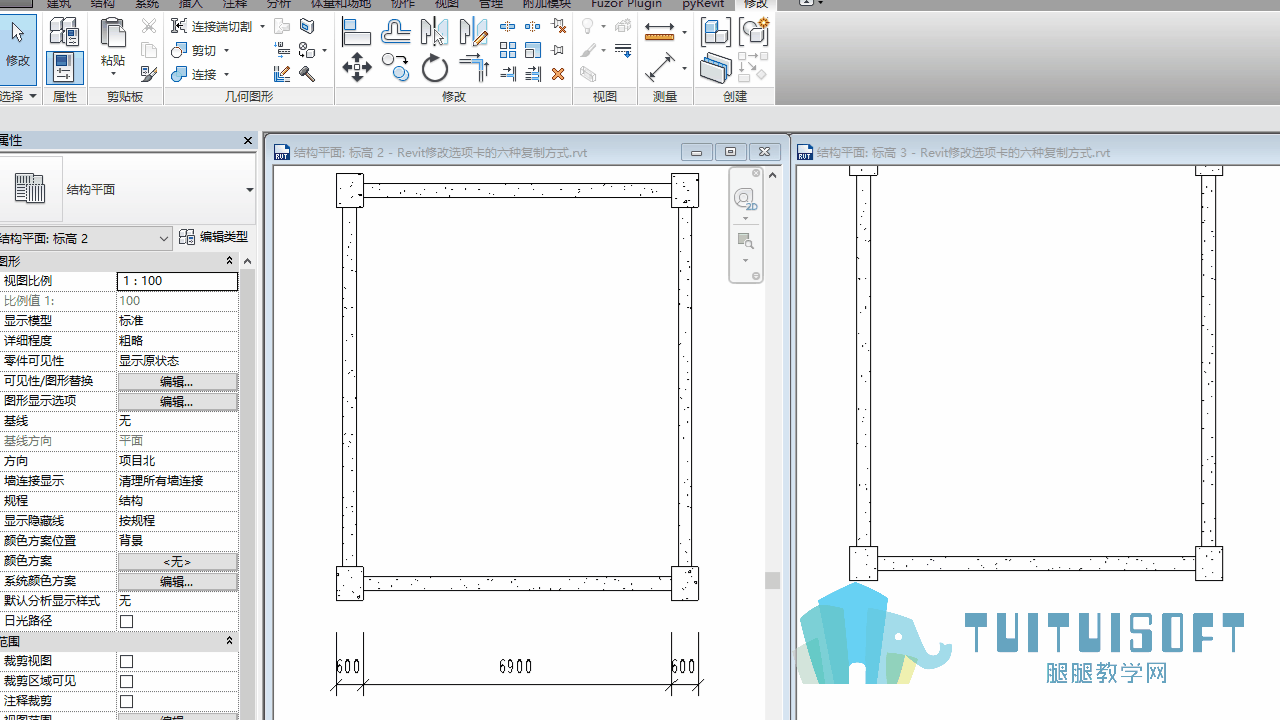Toggle the Properties palette button
The width and height of the screenshot is (1280, 720).
pyautogui.click(x=64, y=68)
